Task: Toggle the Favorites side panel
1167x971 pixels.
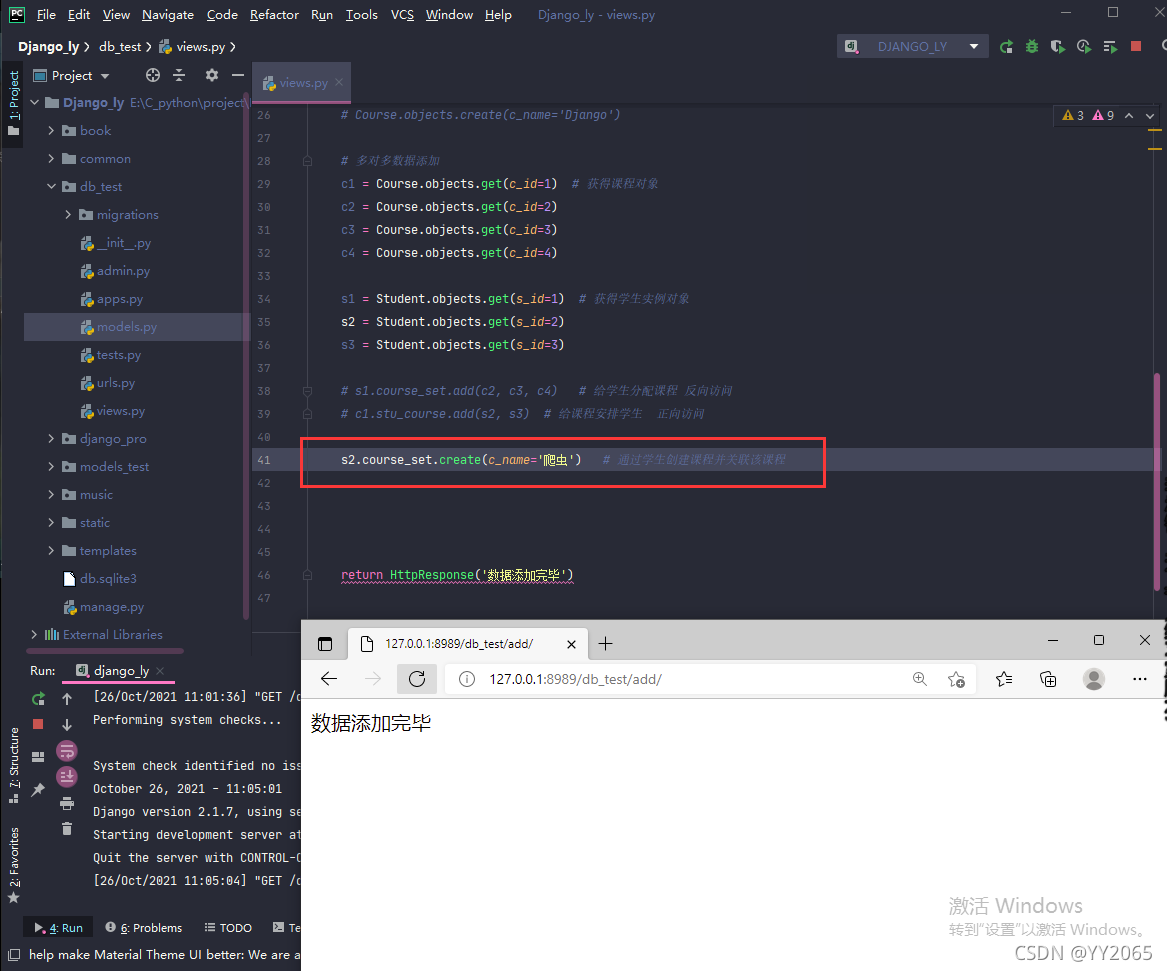Action: pos(13,865)
